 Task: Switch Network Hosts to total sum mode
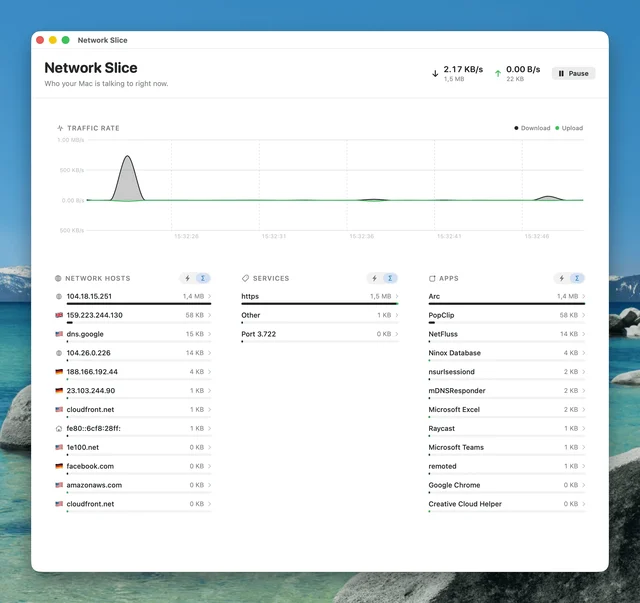[203, 278]
